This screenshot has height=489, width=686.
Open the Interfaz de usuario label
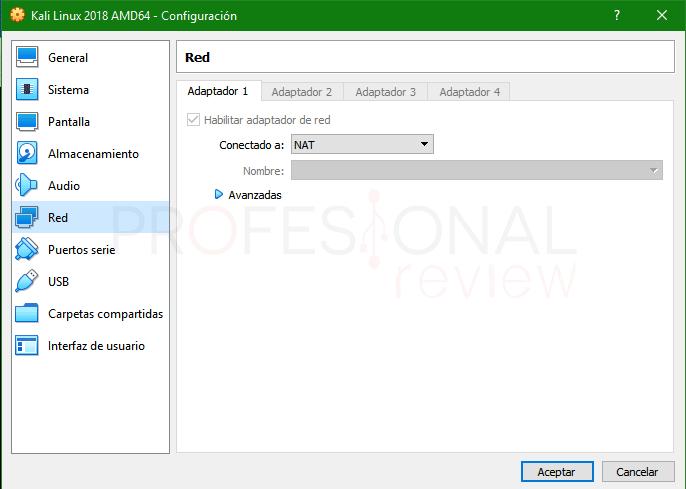[x=96, y=346]
